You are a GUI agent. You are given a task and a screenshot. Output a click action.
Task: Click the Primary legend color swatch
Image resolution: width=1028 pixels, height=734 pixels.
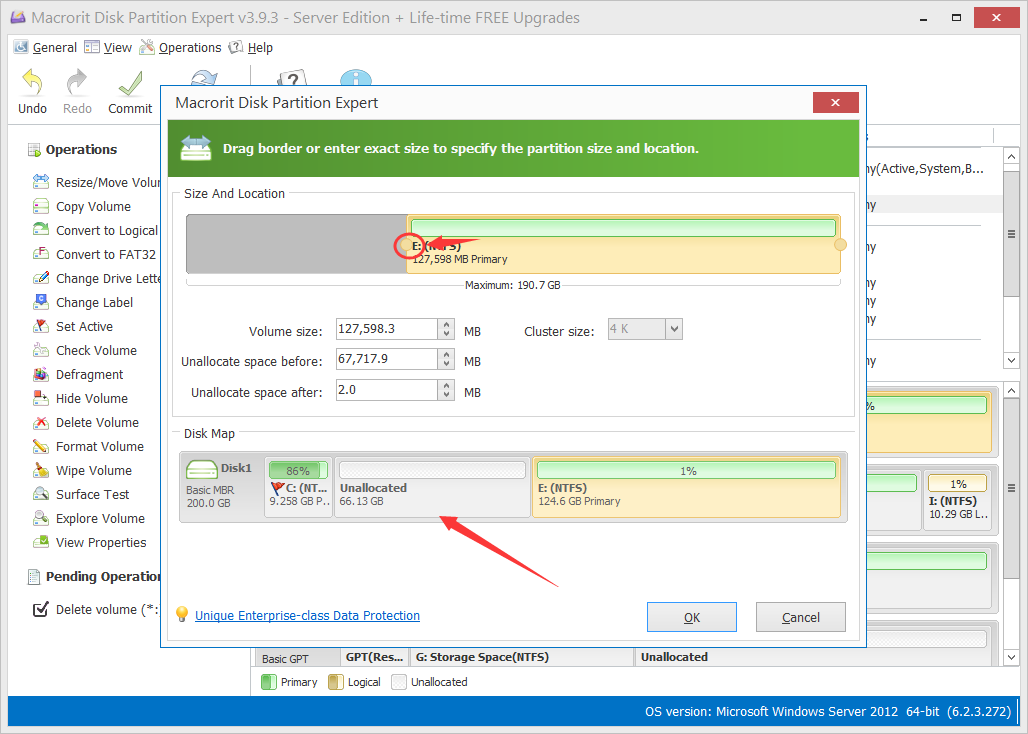269,682
